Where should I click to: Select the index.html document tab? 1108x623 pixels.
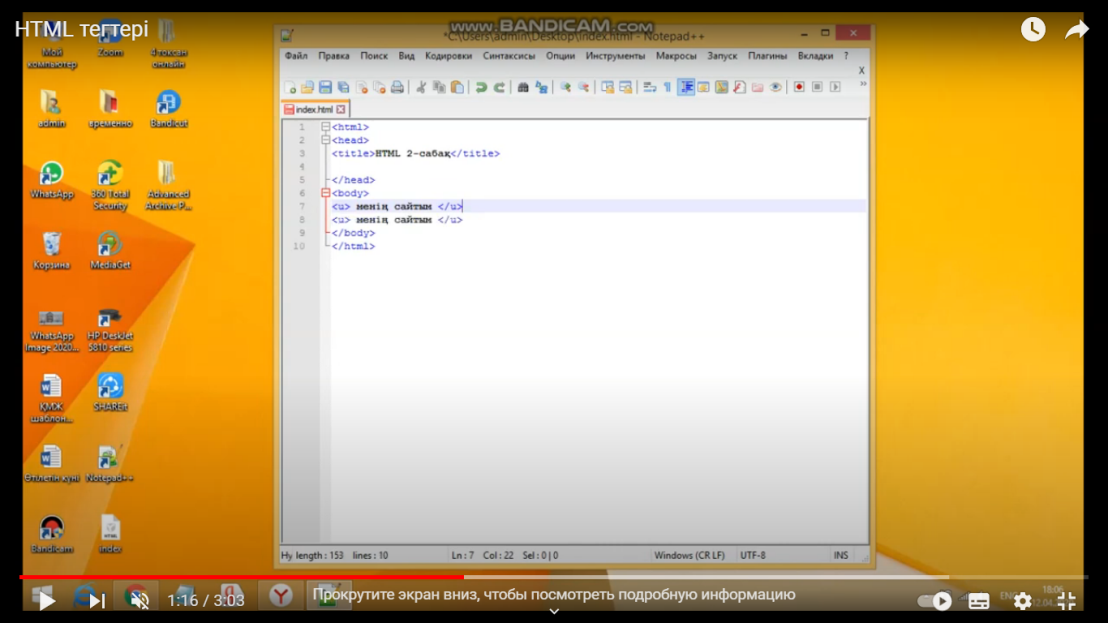click(314, 110)
